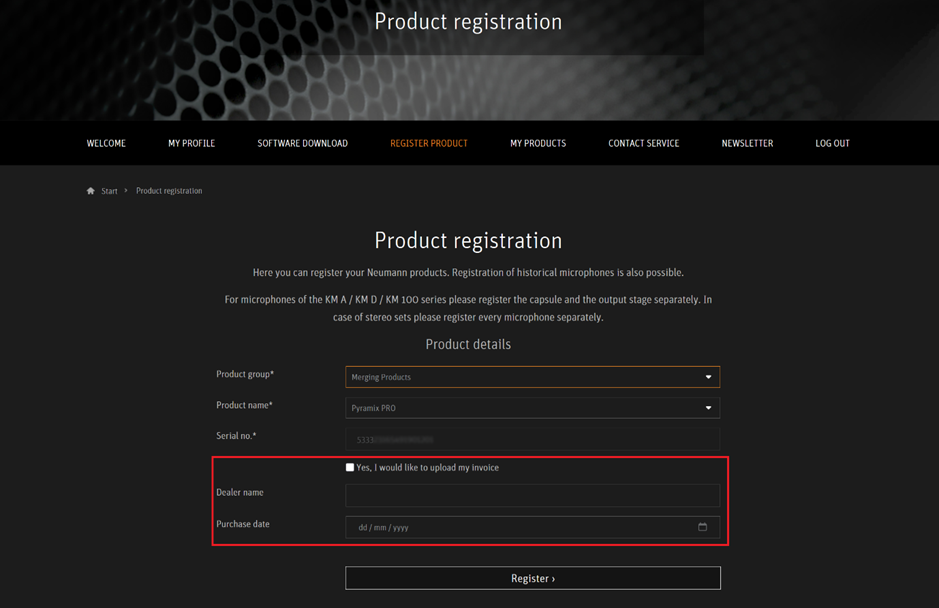View the My Products page
Screen dimensions: 939x608
[x=538, y=143]
